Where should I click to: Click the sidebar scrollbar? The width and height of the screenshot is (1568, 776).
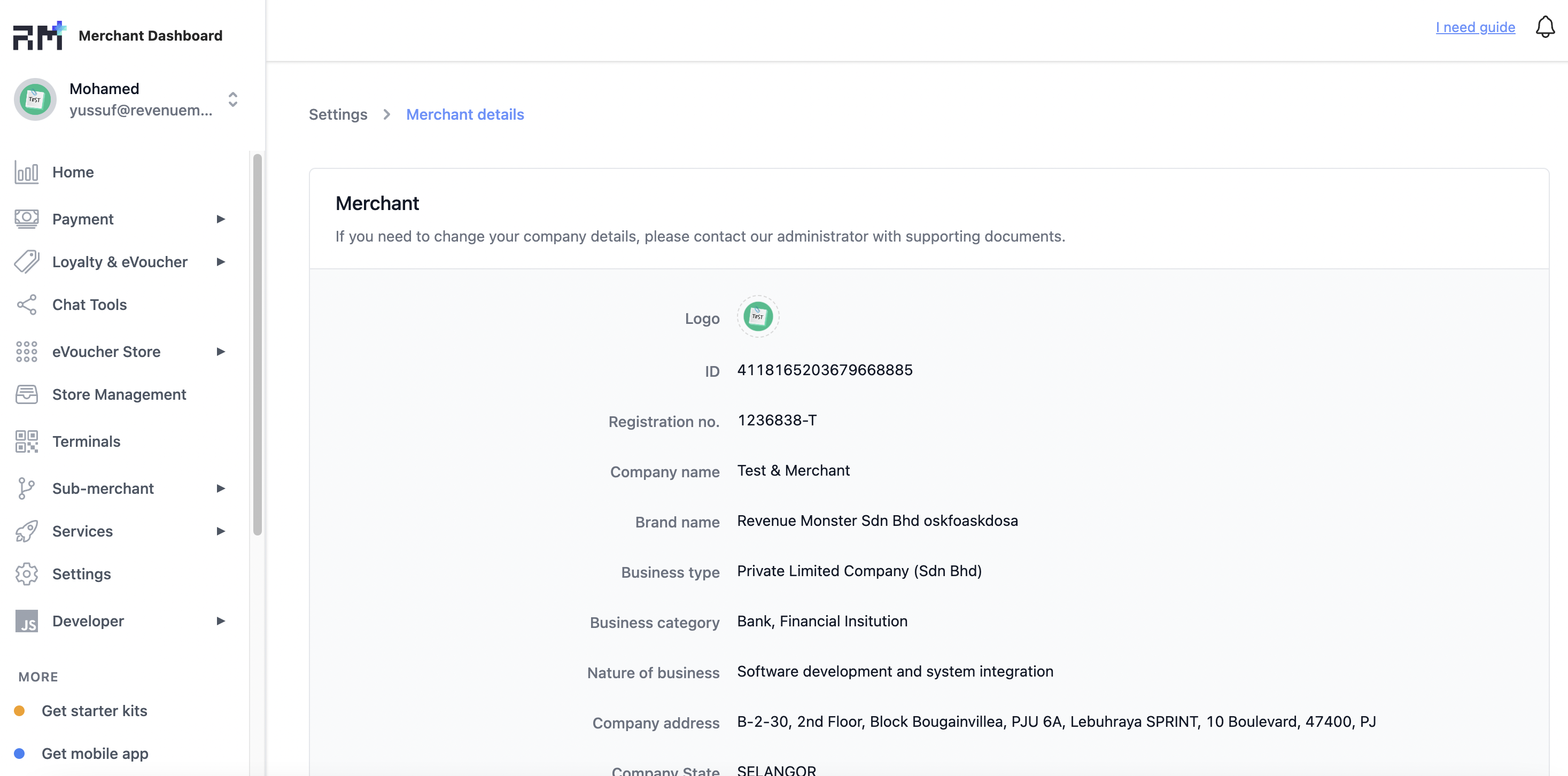point(258,345)
